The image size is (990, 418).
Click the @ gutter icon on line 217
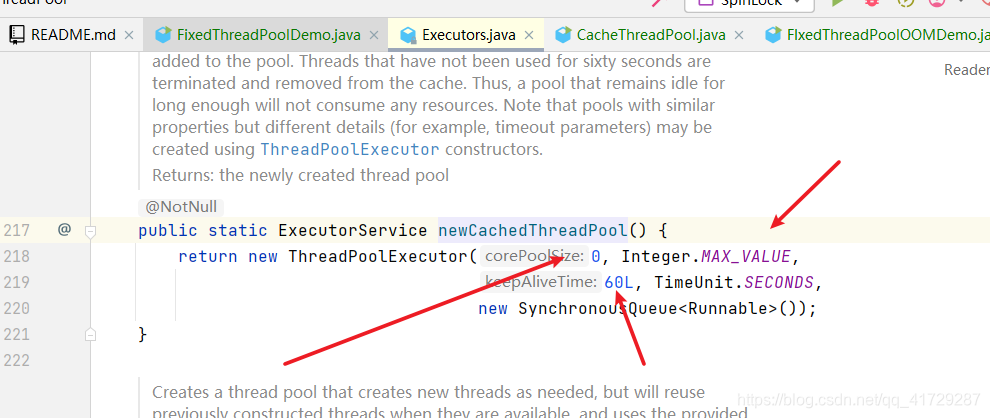64,230
